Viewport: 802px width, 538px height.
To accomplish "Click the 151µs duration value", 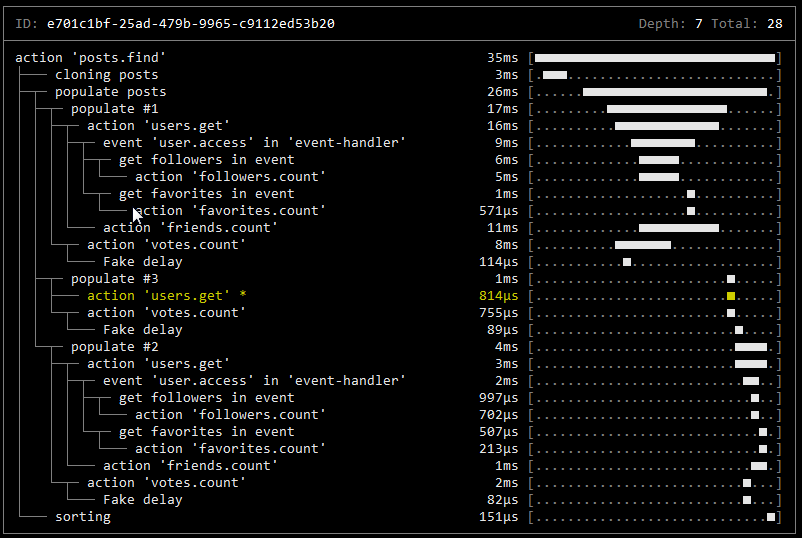I will pyautogui.click(x=499, y=517).
